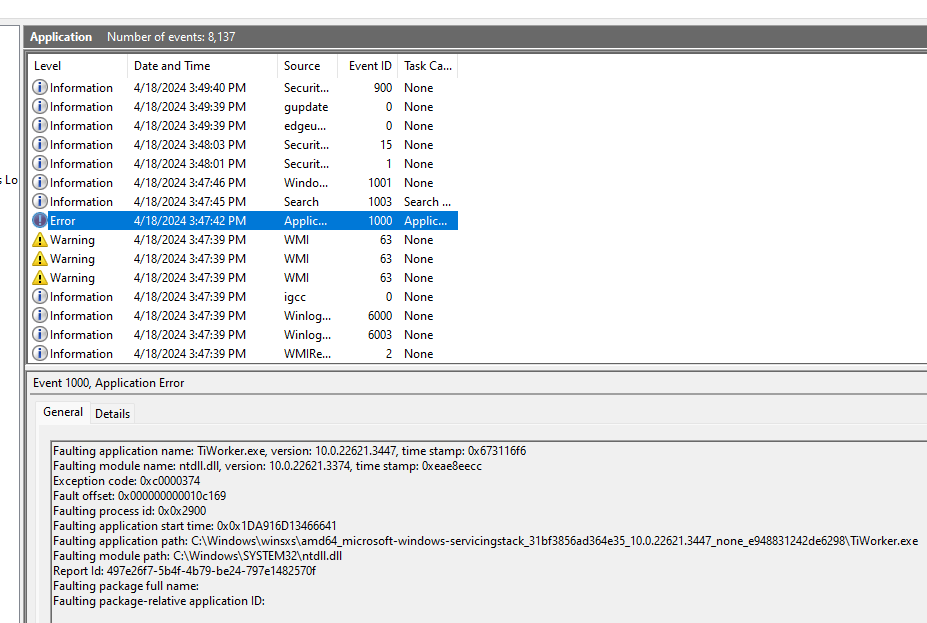
Task: Click the Information icon of the 3:49:40 PM event
Action: coord(40,87)
